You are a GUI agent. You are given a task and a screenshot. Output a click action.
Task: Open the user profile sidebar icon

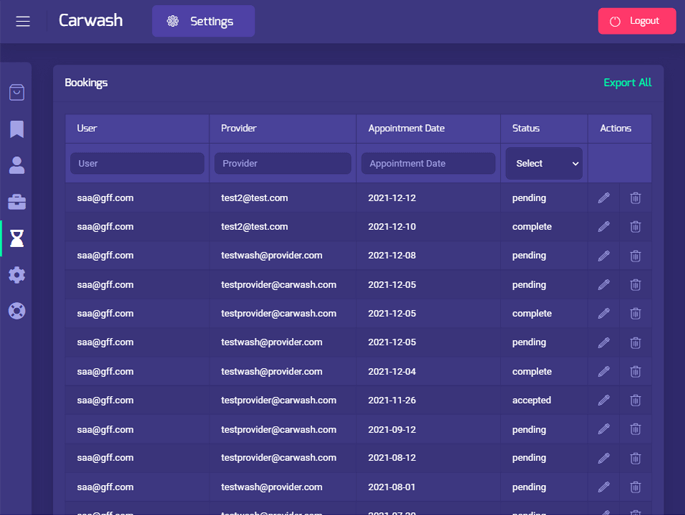click(17, 165)
